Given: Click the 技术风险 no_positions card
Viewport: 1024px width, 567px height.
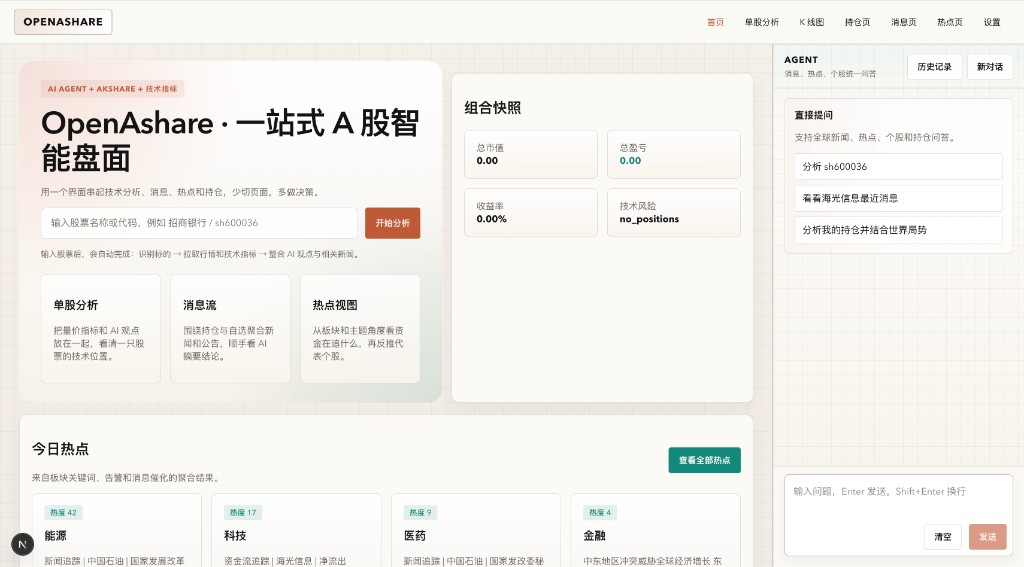Looking at the screenshot, I should coord(674,212).
